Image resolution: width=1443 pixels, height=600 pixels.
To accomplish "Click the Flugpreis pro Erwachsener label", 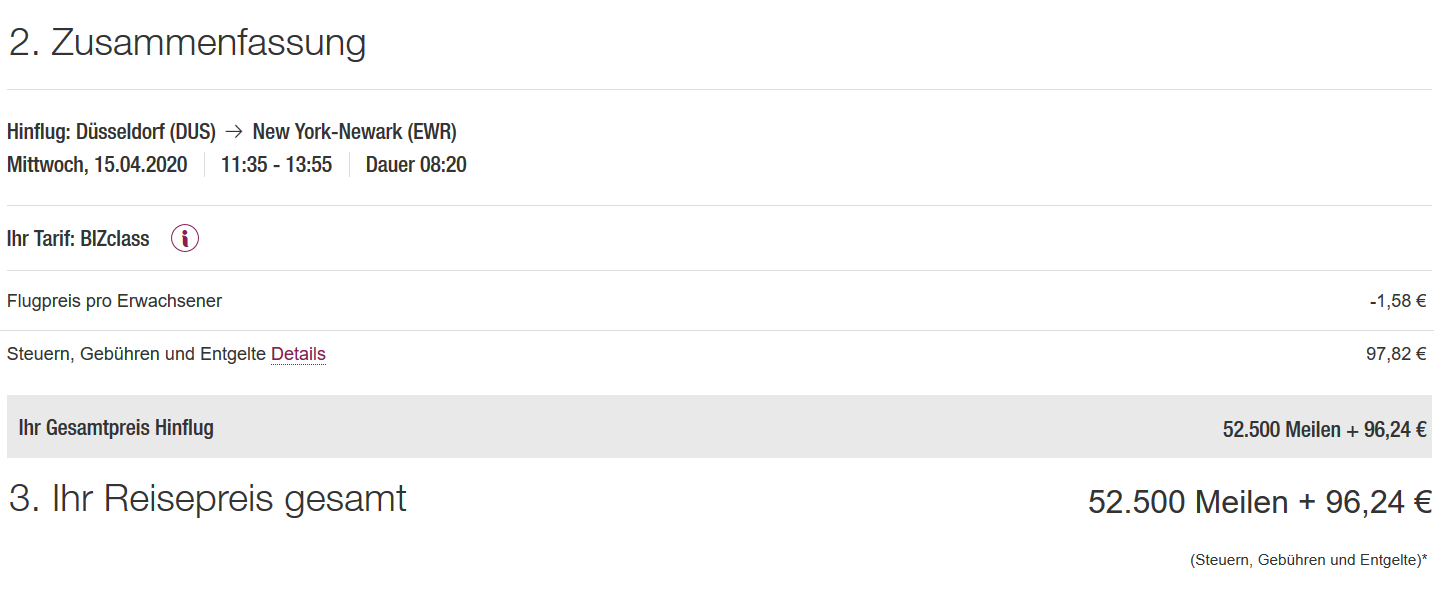I will point(114,301).
